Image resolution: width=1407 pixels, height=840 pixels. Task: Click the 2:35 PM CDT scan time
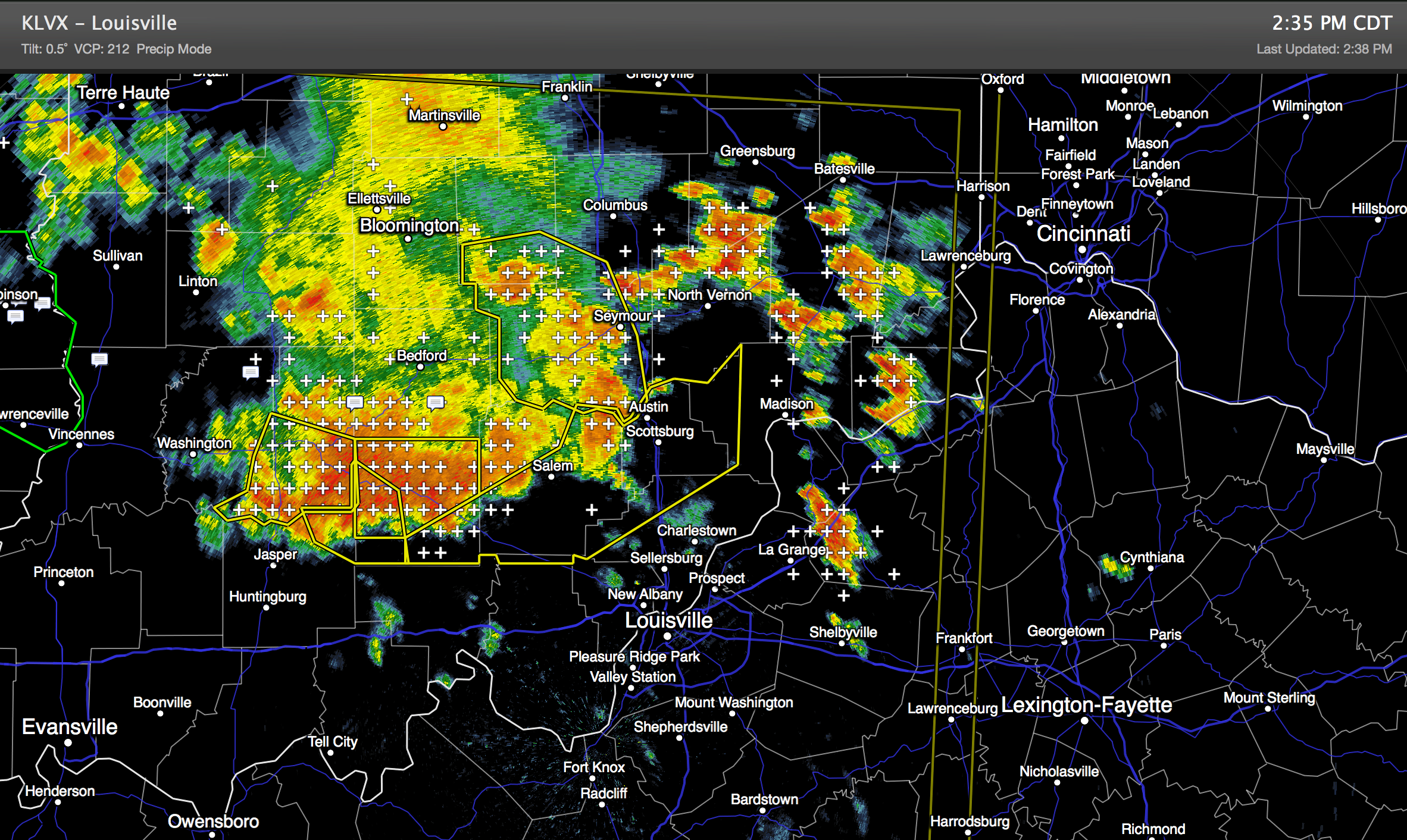pos(1331,23)
